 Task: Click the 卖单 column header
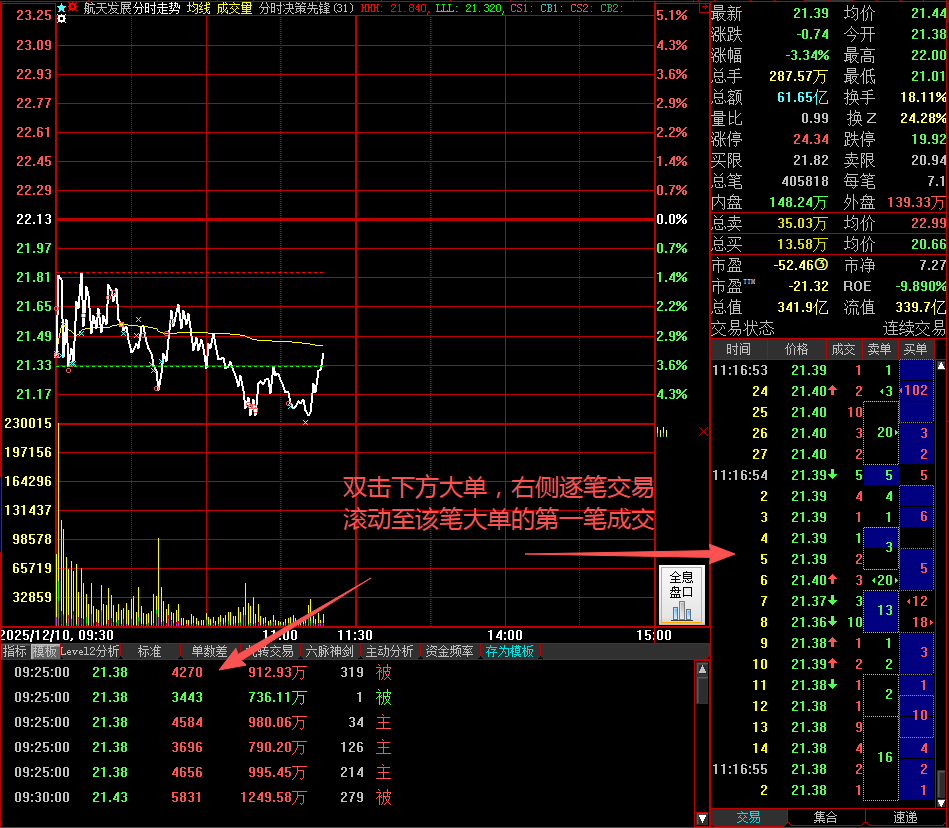(x=878, y=349)
